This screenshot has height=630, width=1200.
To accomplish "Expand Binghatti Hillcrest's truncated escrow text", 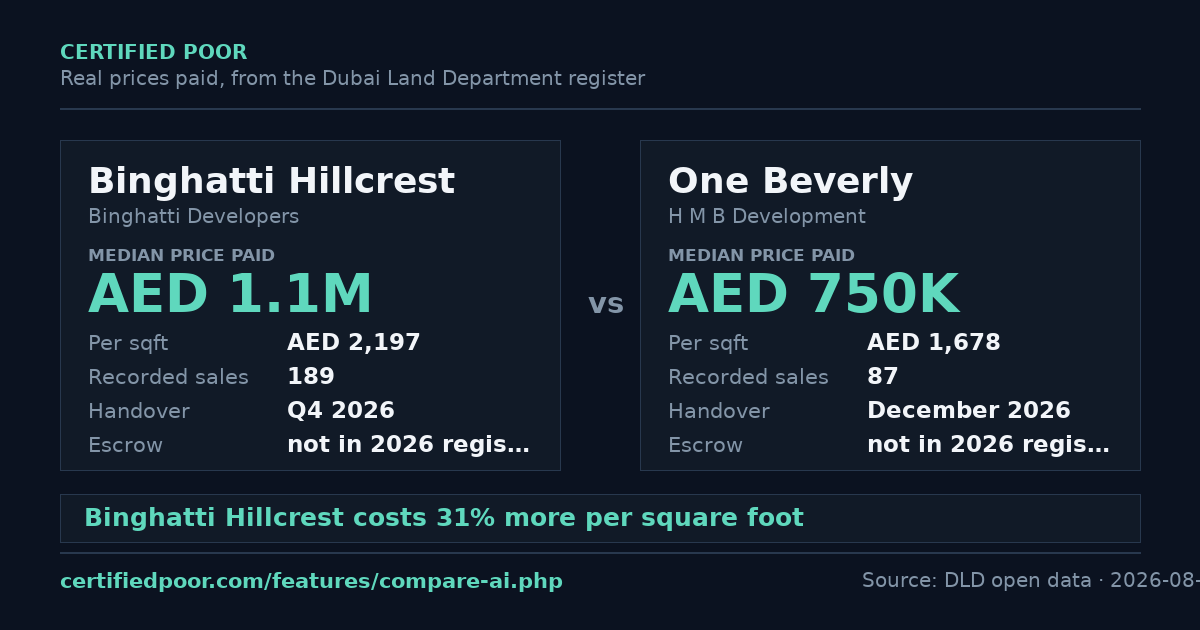I will (408, 445).
